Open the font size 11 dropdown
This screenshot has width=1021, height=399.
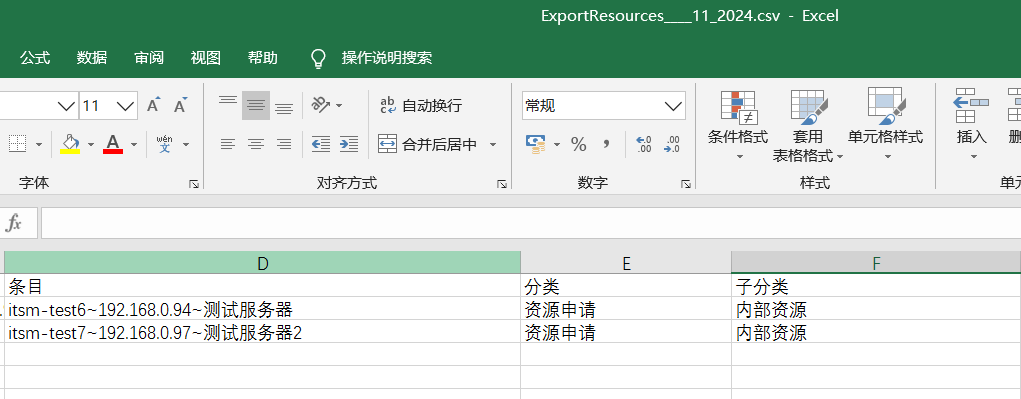(x=126, y=105)
